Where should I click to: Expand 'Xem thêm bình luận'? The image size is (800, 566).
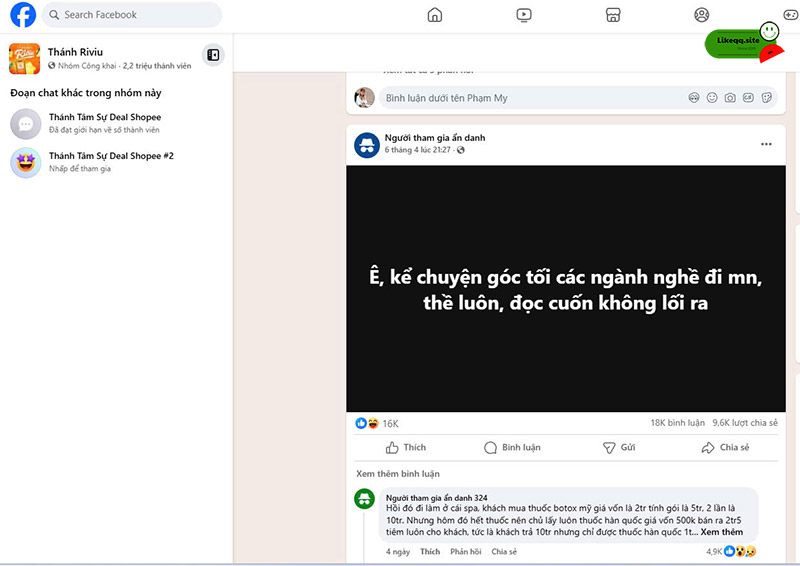pyautogui.click(x=397, y=474)
